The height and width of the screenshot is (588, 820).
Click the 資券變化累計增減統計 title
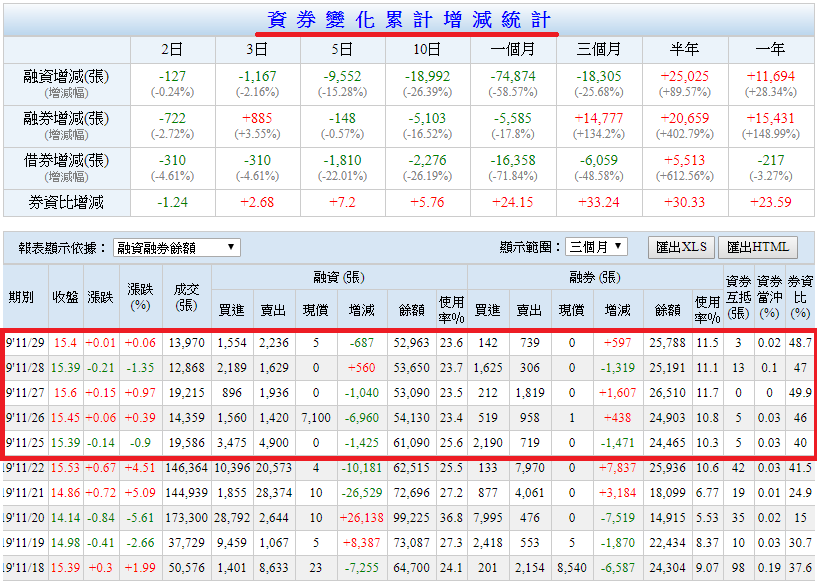point(409,20)
